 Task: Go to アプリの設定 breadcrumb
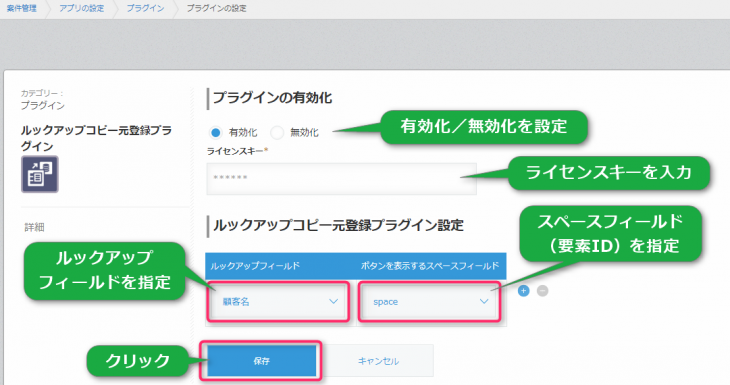[81, 8]
